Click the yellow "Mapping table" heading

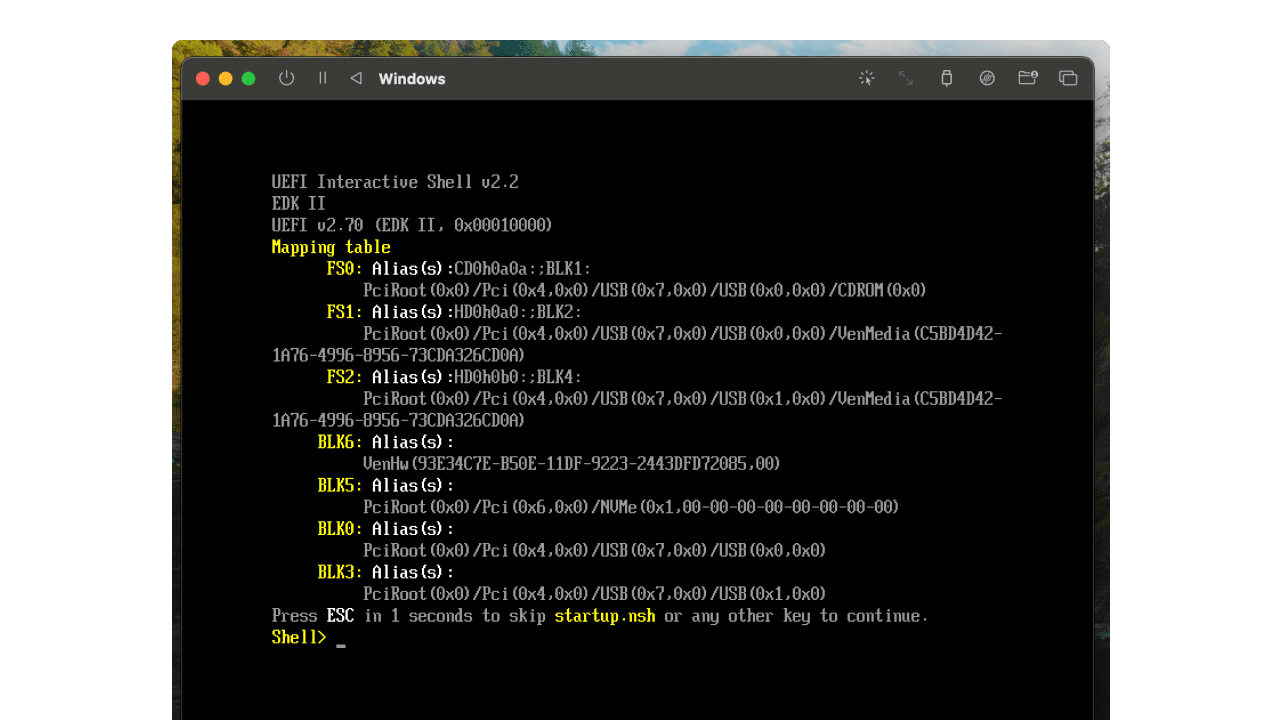tap(331, 247)
